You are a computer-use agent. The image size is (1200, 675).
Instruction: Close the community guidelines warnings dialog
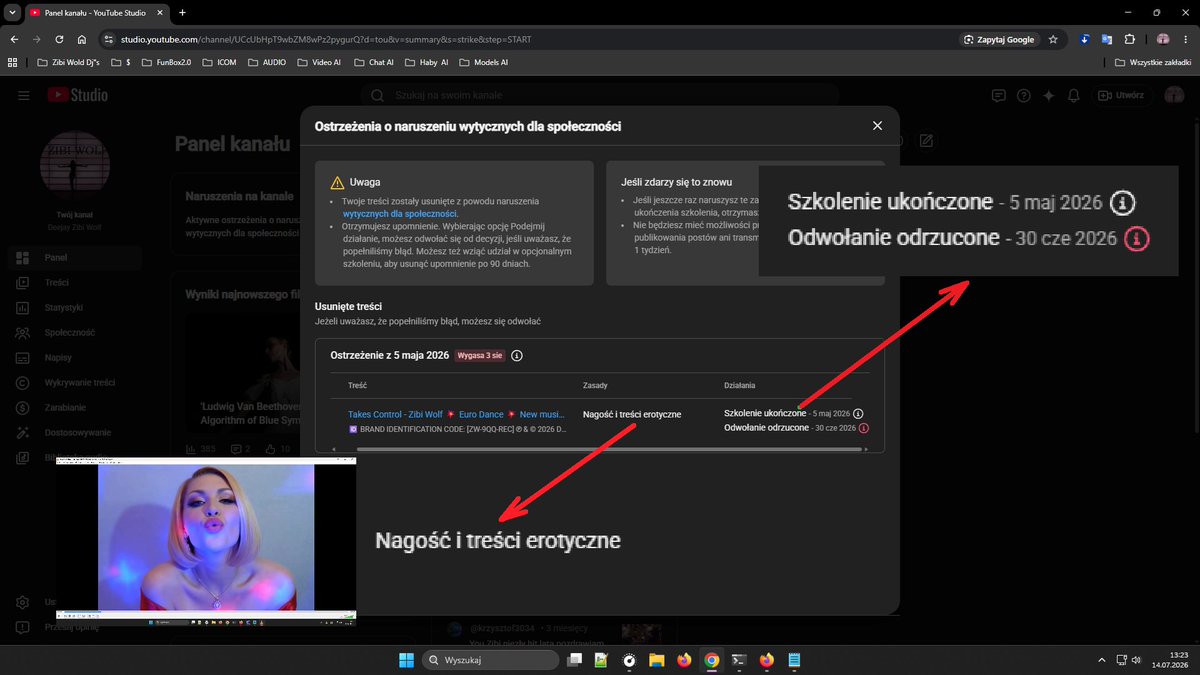tap(877, 126)
